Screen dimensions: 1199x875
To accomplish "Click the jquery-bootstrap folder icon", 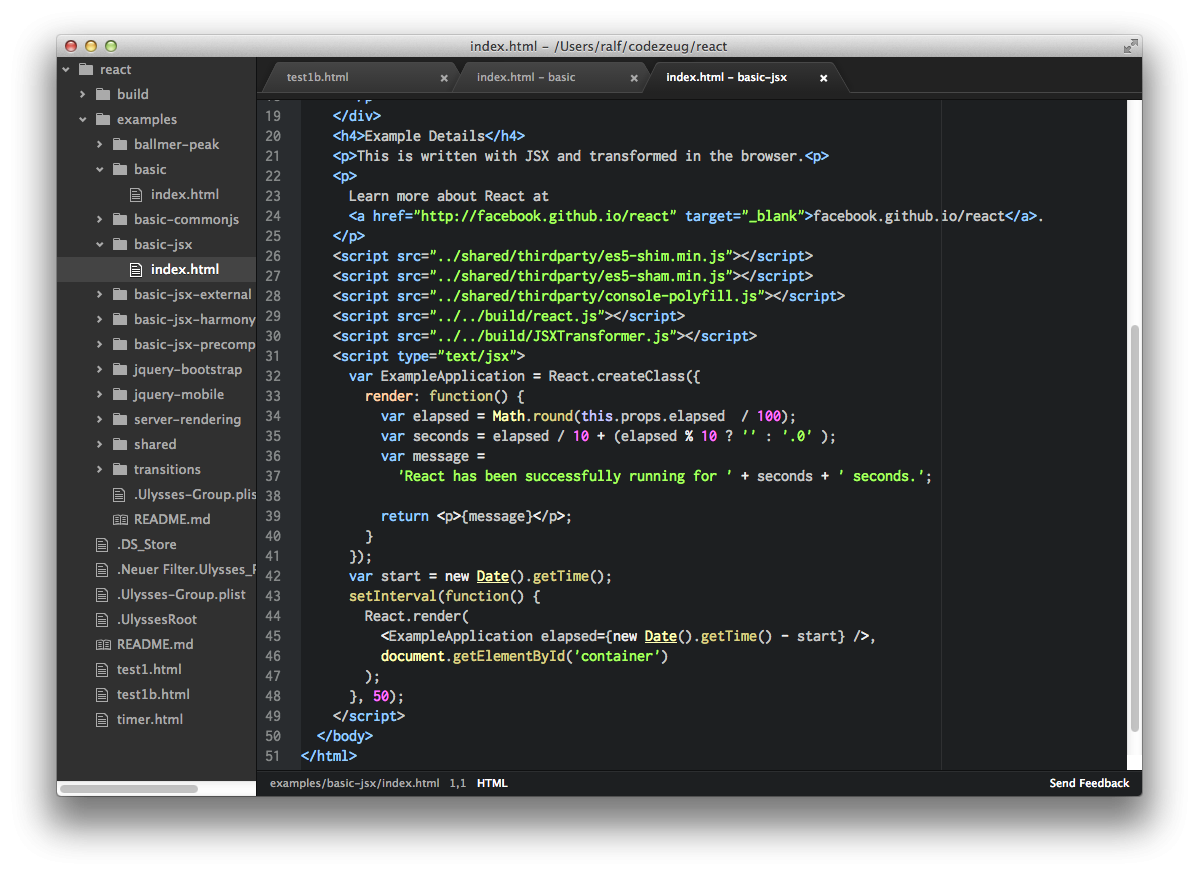I will [x=118, y=369].
